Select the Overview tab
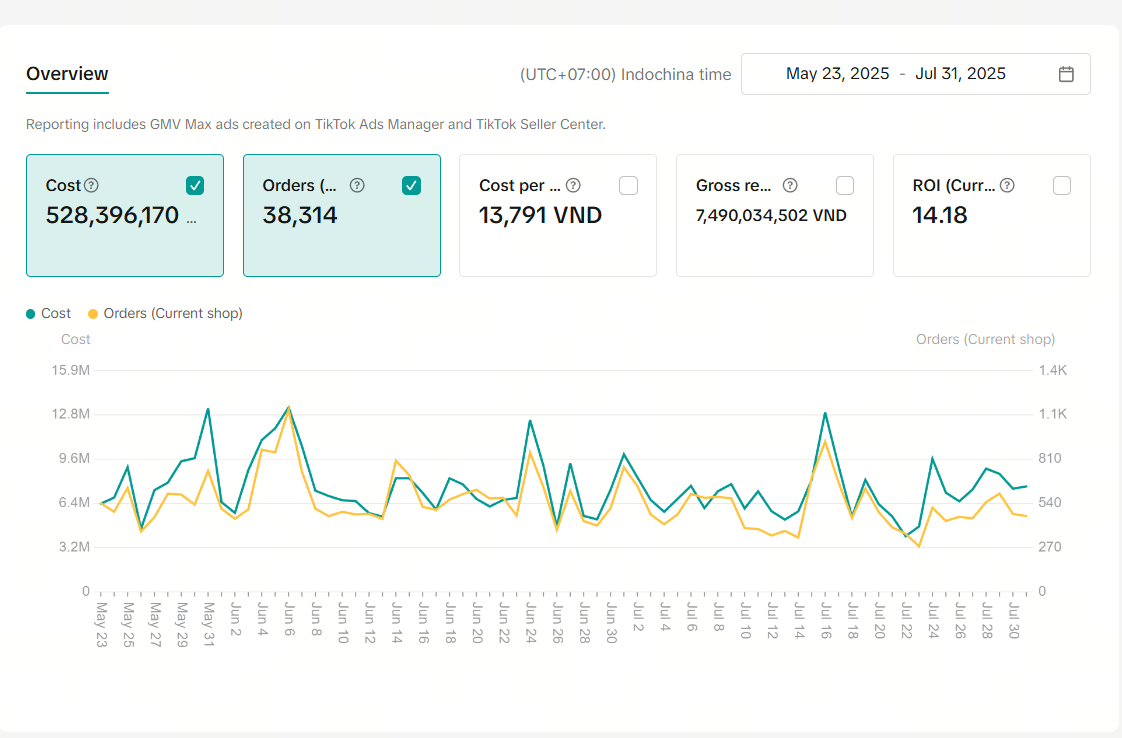The height and width of the screenshot is (738, 1122). pyautogui.click(x=67, y=74)
